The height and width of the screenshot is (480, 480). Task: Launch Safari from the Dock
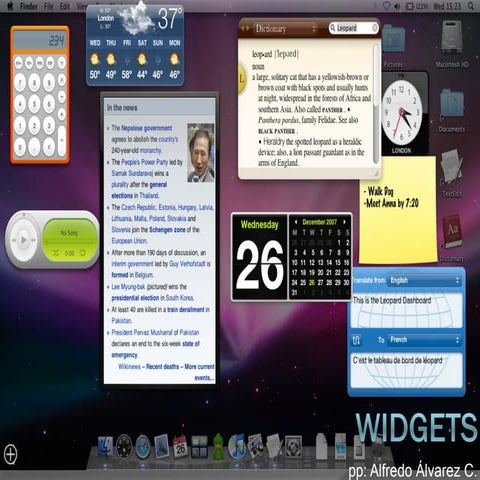143,446
